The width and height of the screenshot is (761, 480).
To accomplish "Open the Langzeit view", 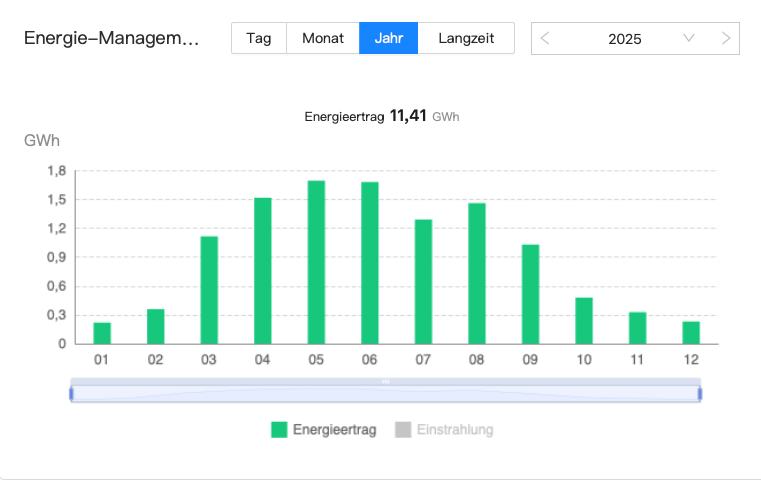I will 466,39.
